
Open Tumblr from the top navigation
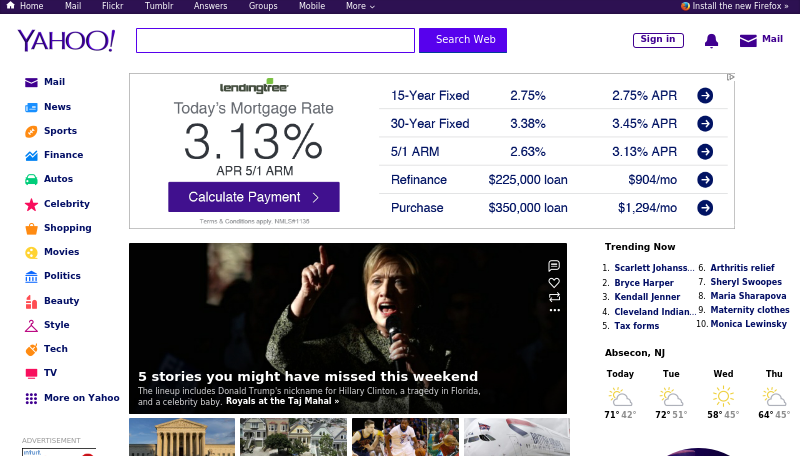pyautogui.click(x=159, y=6)
